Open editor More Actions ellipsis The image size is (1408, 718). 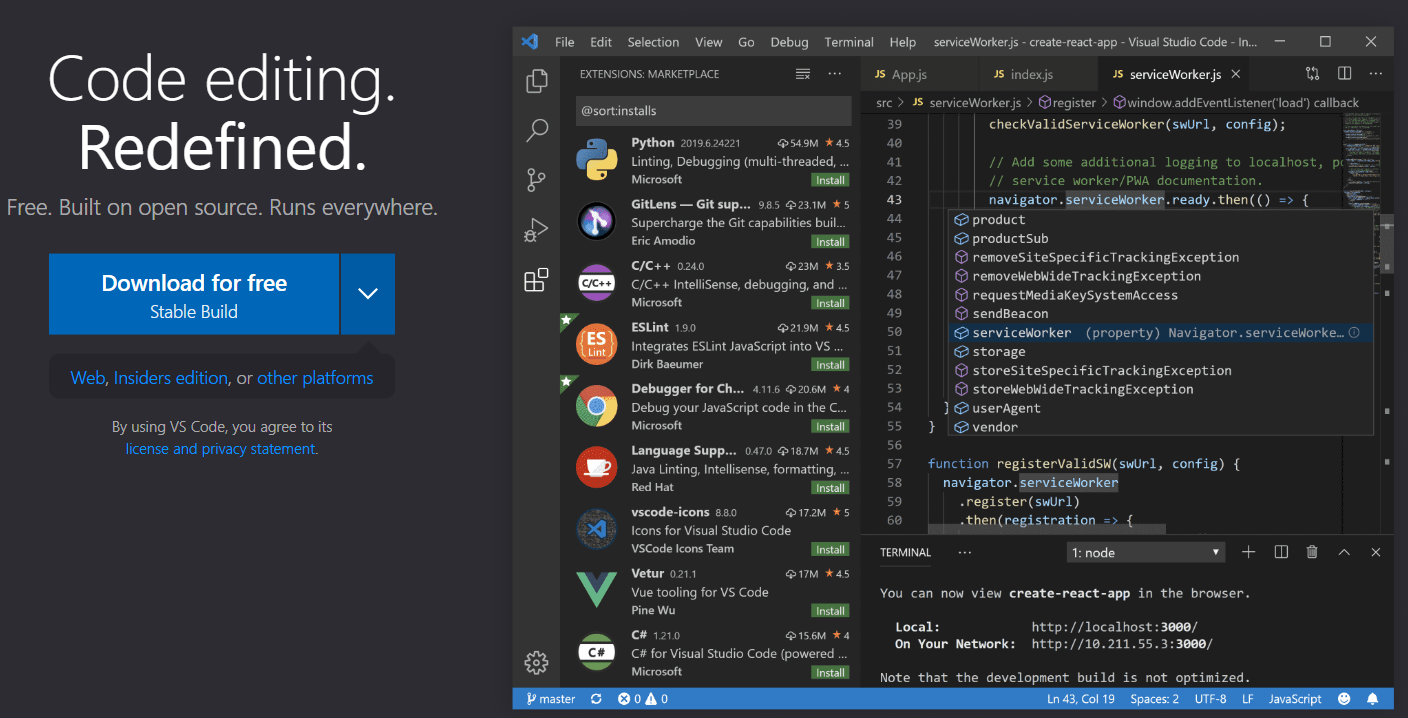[x=1376, y=74]
